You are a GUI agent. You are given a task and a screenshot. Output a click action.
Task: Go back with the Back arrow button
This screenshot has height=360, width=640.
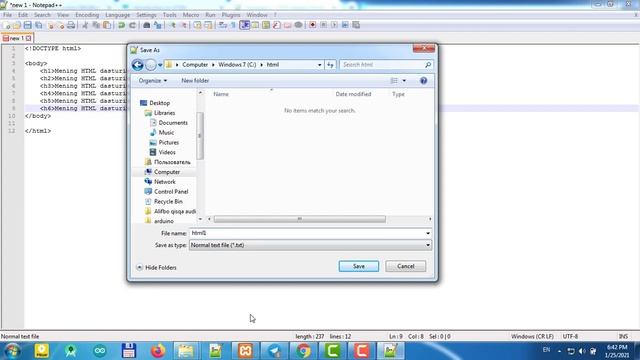click(x=138, y=65)
